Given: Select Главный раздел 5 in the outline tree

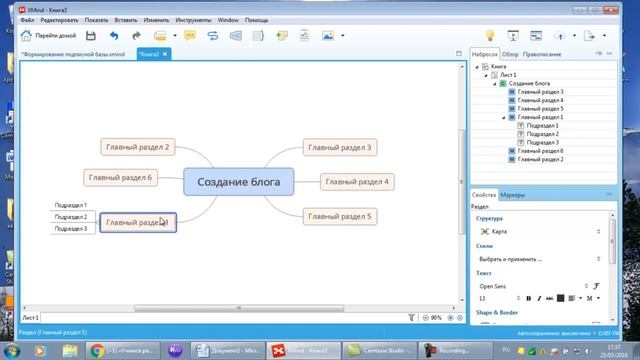Looking at the screenshot, I should tap(540, 109).
